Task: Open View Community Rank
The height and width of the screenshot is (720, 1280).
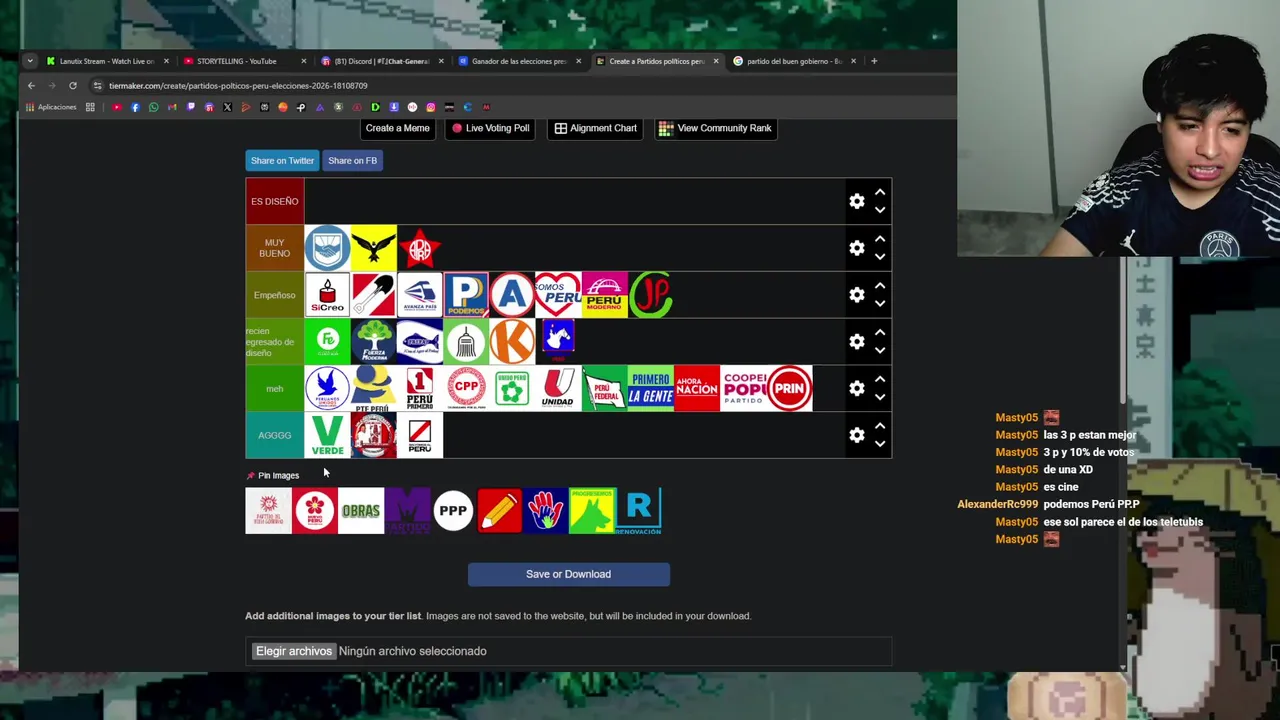Action: click(x=715, y=128)
